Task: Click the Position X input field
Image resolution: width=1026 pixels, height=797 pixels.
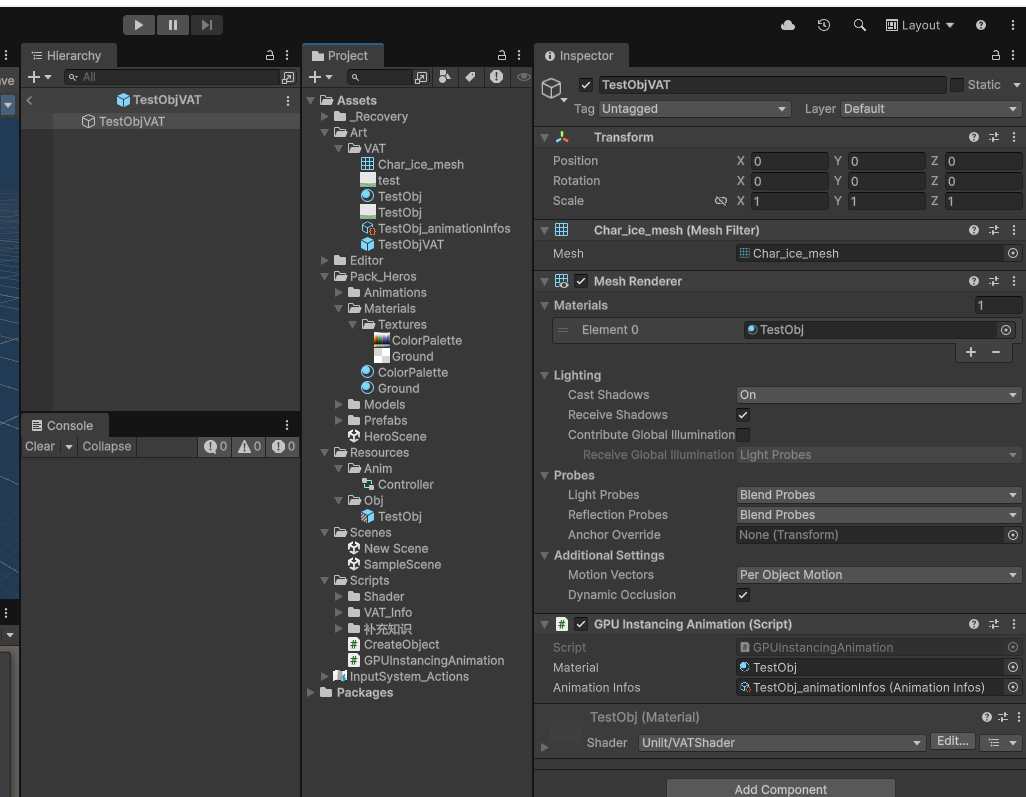Action: click(789, 161)
